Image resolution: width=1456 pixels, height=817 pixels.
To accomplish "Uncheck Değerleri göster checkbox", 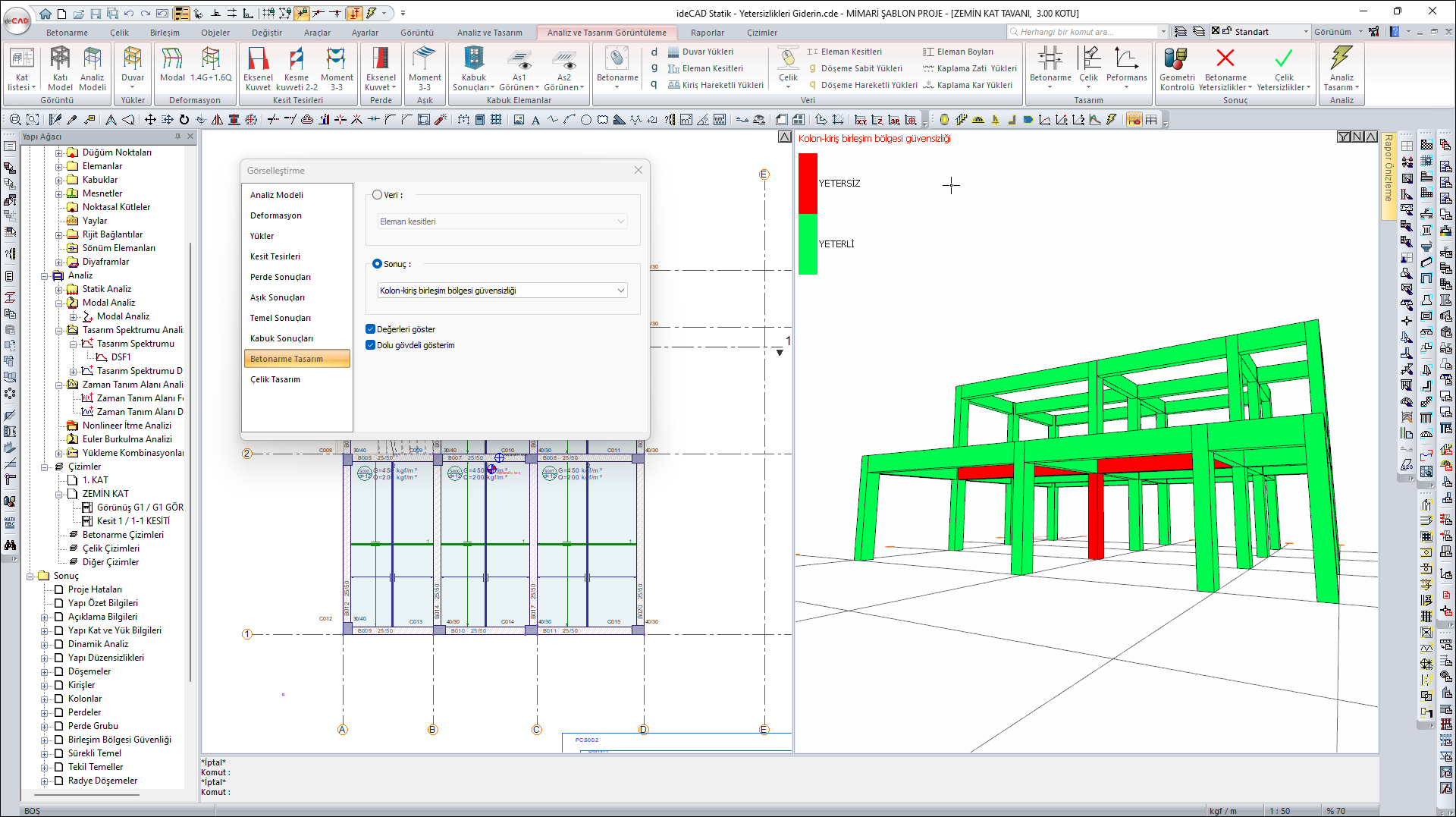I will pyautogui.click(x=371, y=329).
